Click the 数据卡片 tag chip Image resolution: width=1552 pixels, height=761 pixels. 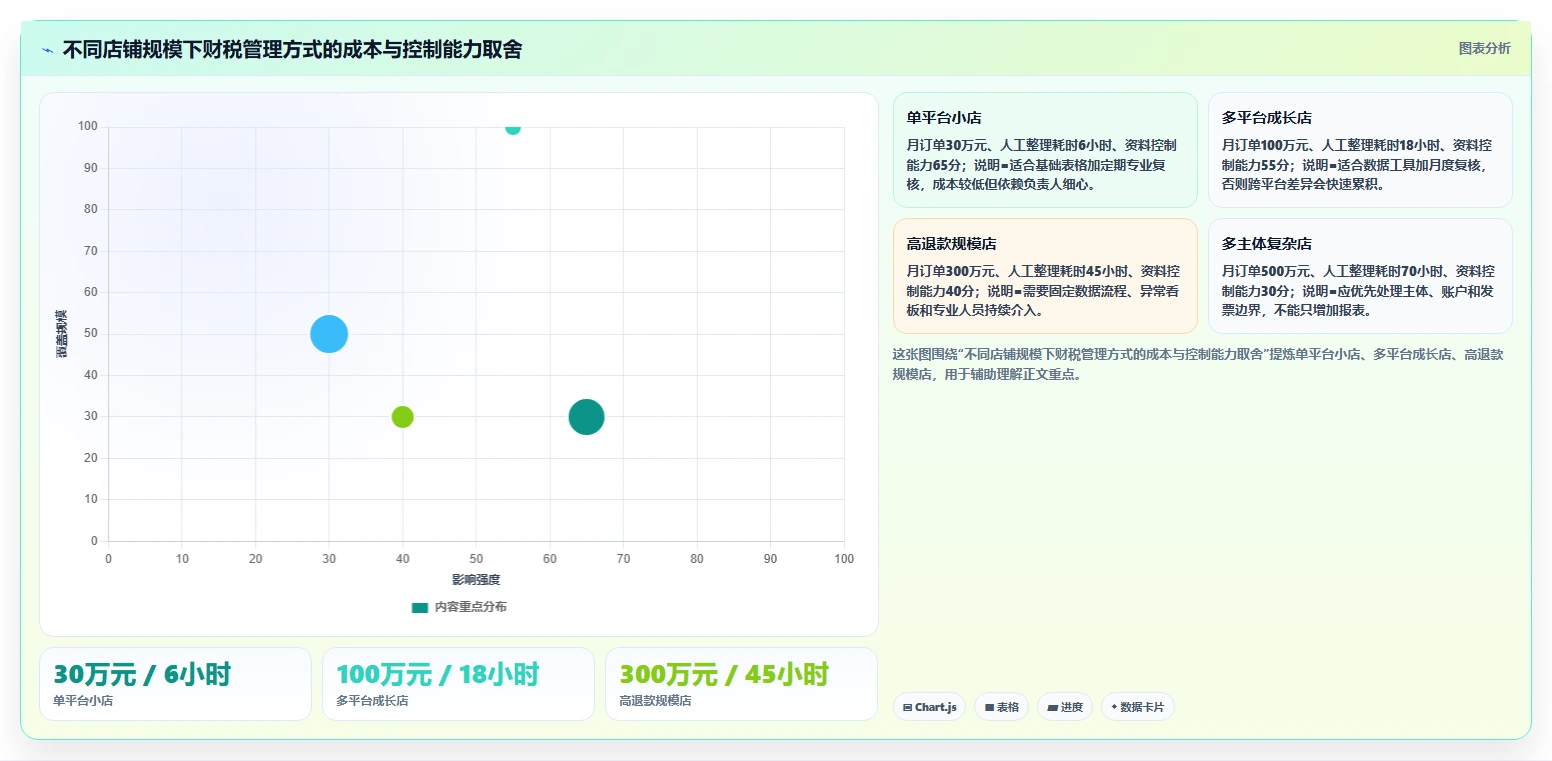click(x=1137, y=707)
